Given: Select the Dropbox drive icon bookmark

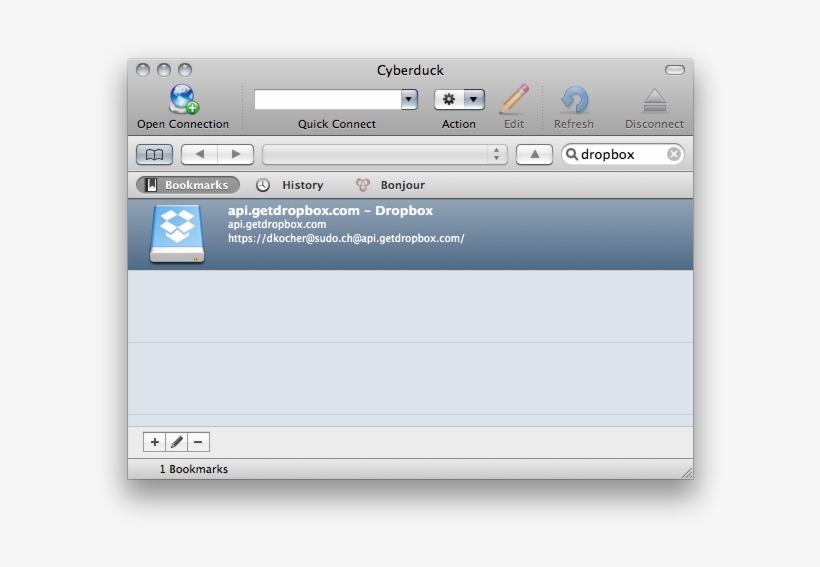Looking at the screenshot, I should click(x=177, y=234).
